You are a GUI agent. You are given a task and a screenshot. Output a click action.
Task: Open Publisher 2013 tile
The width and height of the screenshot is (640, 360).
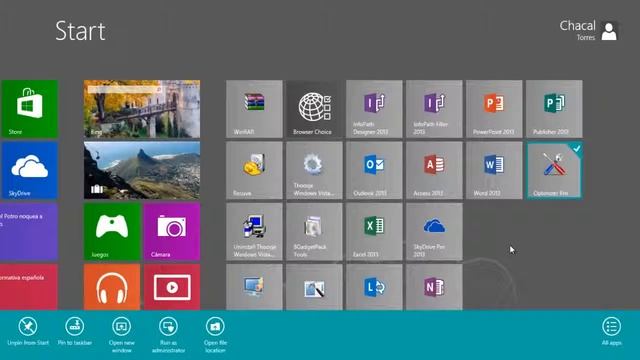(x=554, y=109)
